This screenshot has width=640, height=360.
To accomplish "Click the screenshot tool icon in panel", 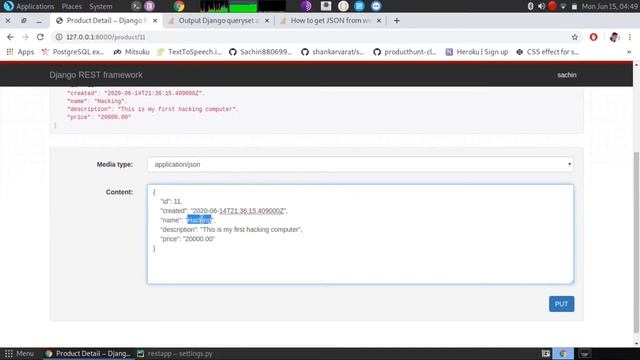I will (326, 6).
